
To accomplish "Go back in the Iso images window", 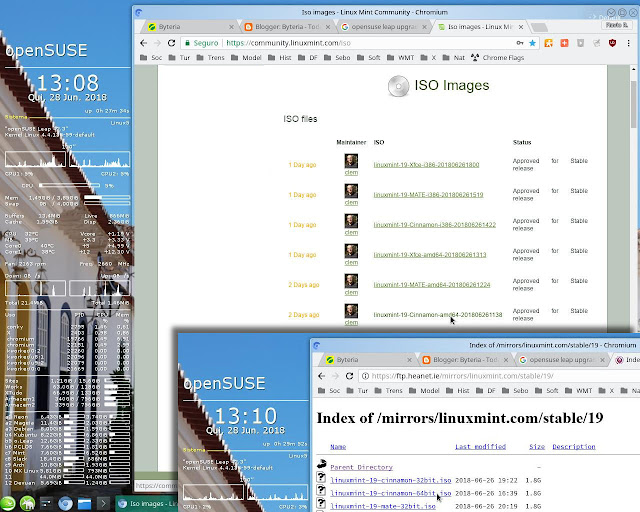I will [143, 43].
